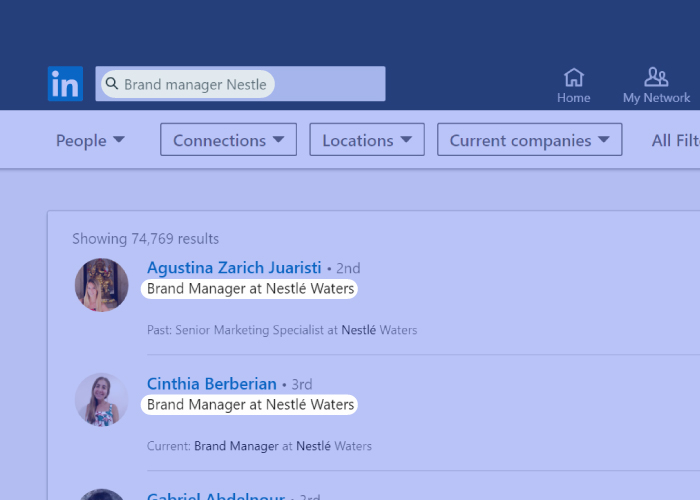700x500 pixels.
Task: Click 'Current: Brand Manager at Nestlé Waters' text
Action: tap(259, 446)
